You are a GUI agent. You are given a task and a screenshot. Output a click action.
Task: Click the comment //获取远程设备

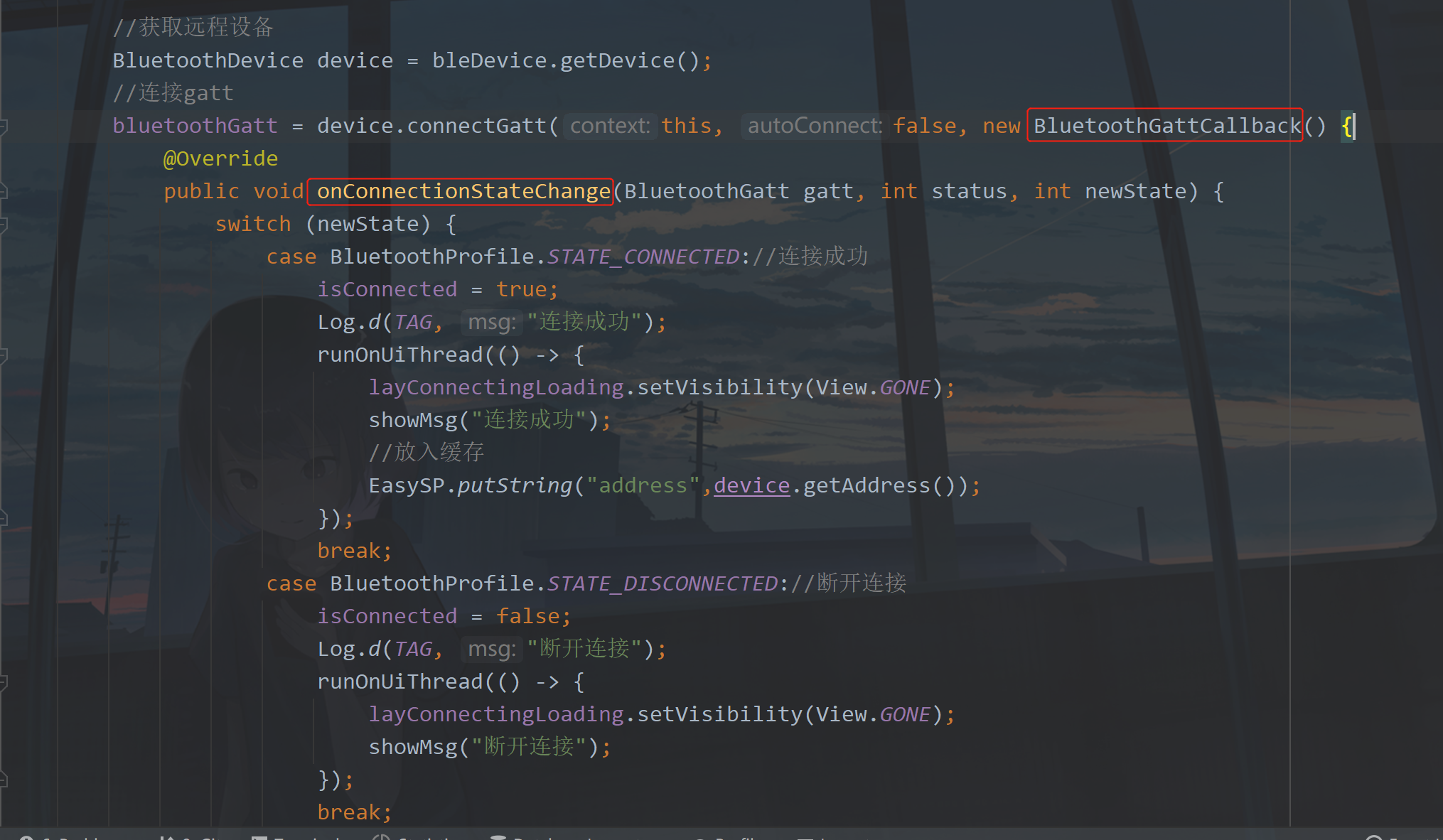pos(193,27)
